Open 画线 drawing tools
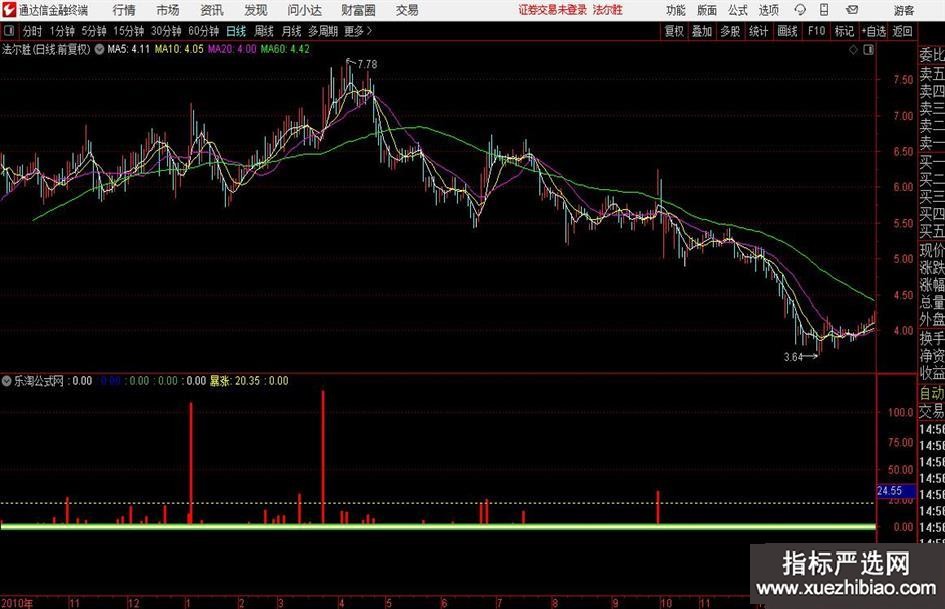 click(788, 31)
